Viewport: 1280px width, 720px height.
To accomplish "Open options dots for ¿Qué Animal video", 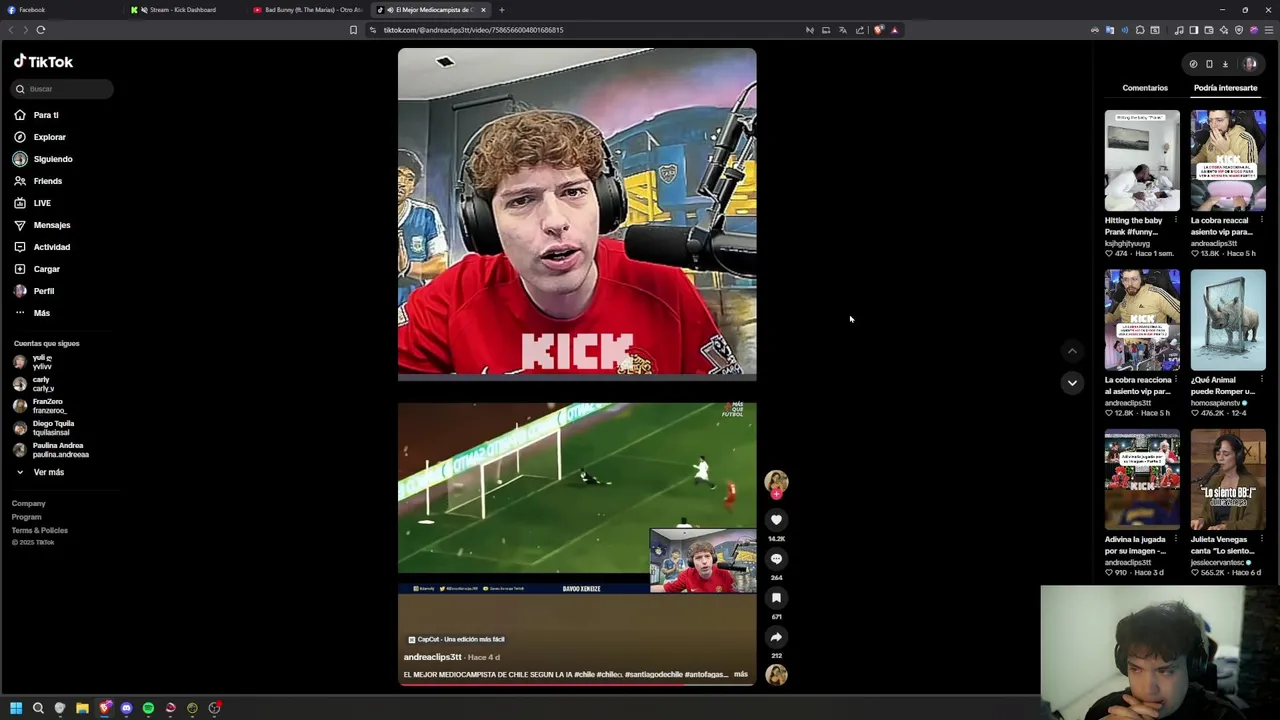I will (x=1262, y=380).
